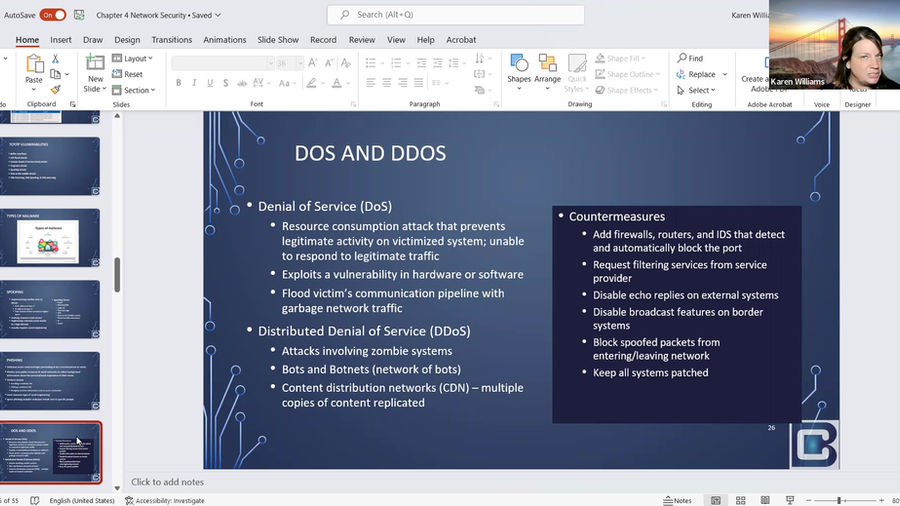Click the Bullets list icon

tap(373, 63)
